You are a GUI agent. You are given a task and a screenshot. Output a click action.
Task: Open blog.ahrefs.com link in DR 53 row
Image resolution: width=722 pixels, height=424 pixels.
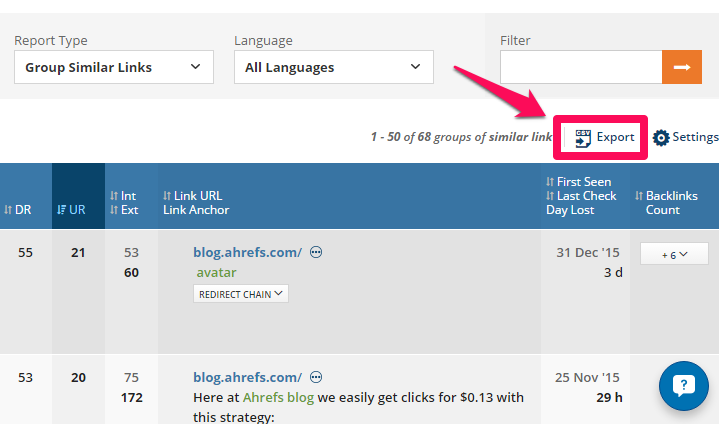click(x=248, y=378)
